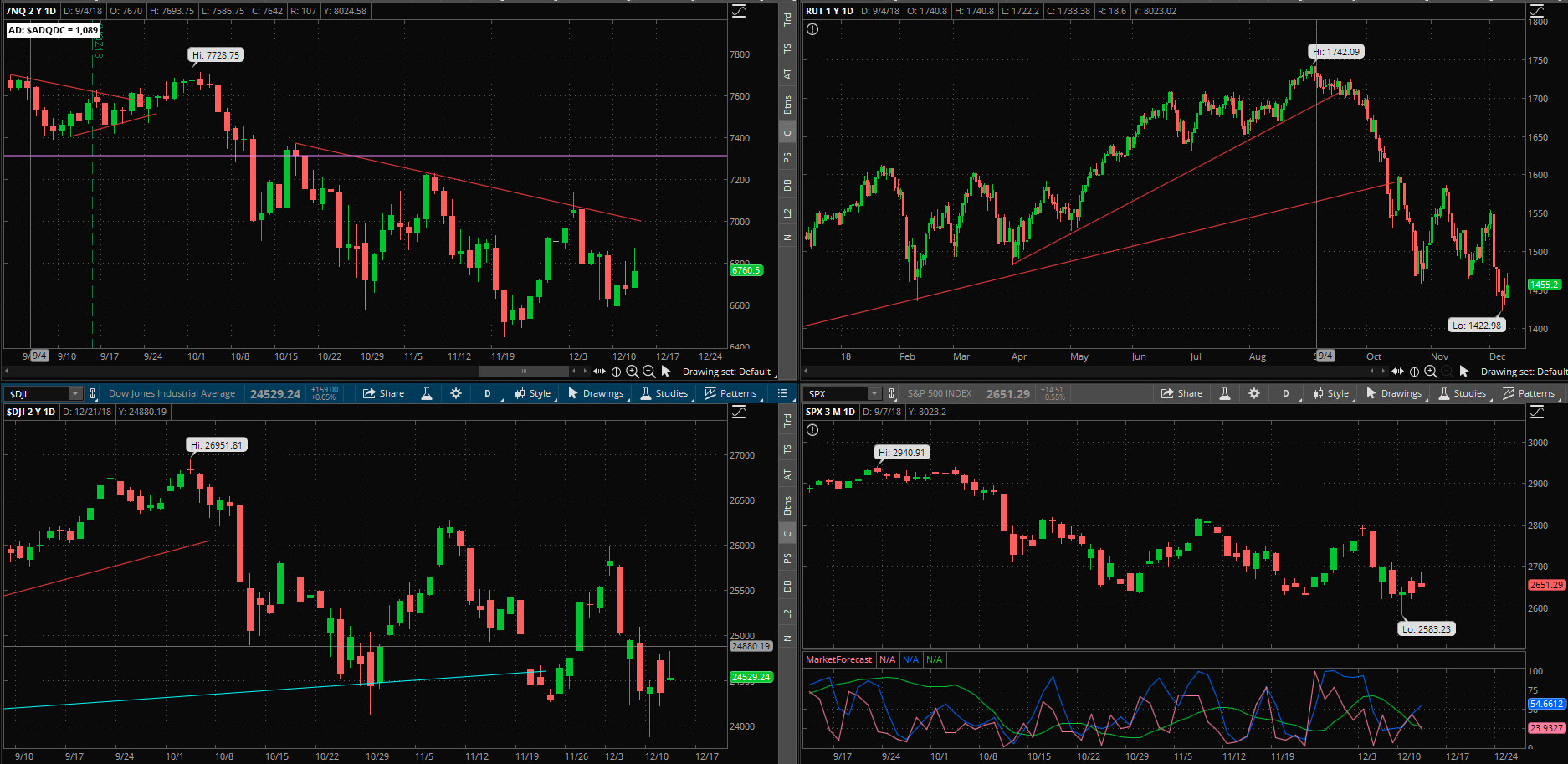This screenshot has height=764, width=1568.
Task: Zoom in on the RUT chart
Action: pos(1431,372)
